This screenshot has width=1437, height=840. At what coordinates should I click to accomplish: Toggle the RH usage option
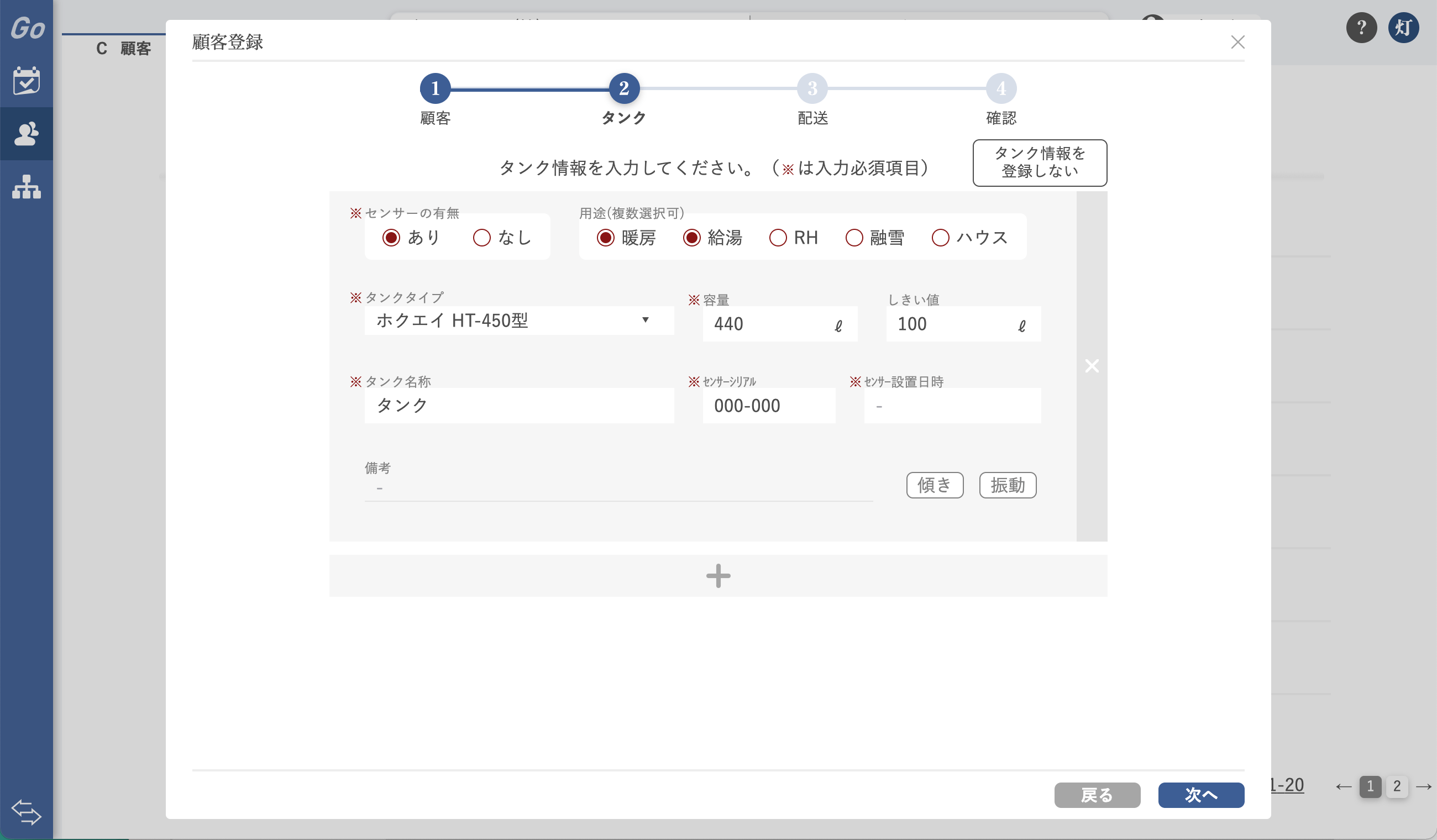(778, 237)
